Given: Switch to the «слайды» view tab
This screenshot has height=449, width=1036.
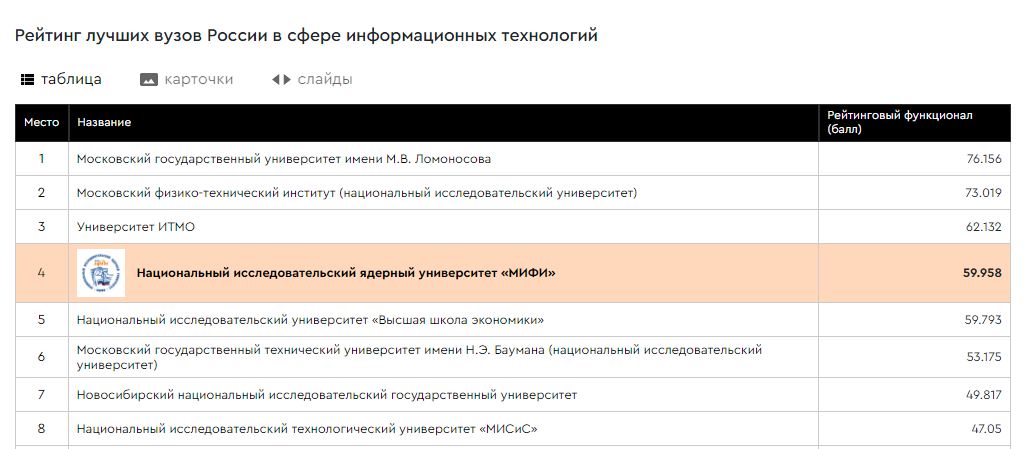Looking at the screenshot, I should pyautogui.click(x=312, y=80).
